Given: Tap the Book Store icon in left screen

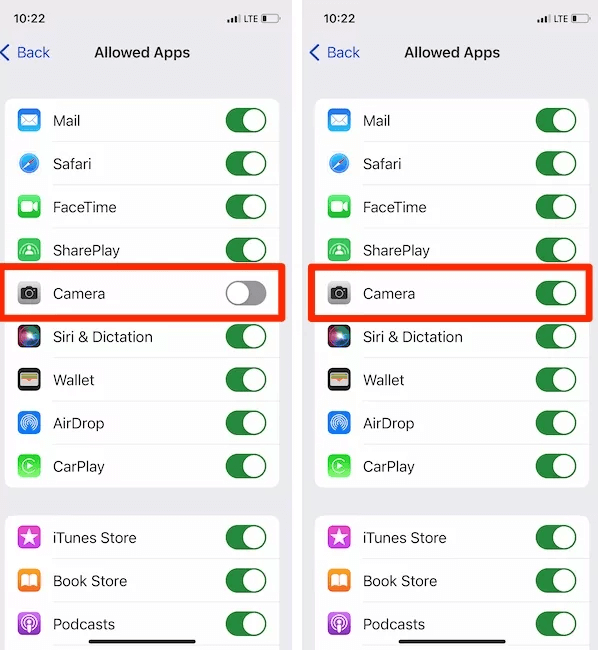Looking at the screenshot, I should coord(29,580).
